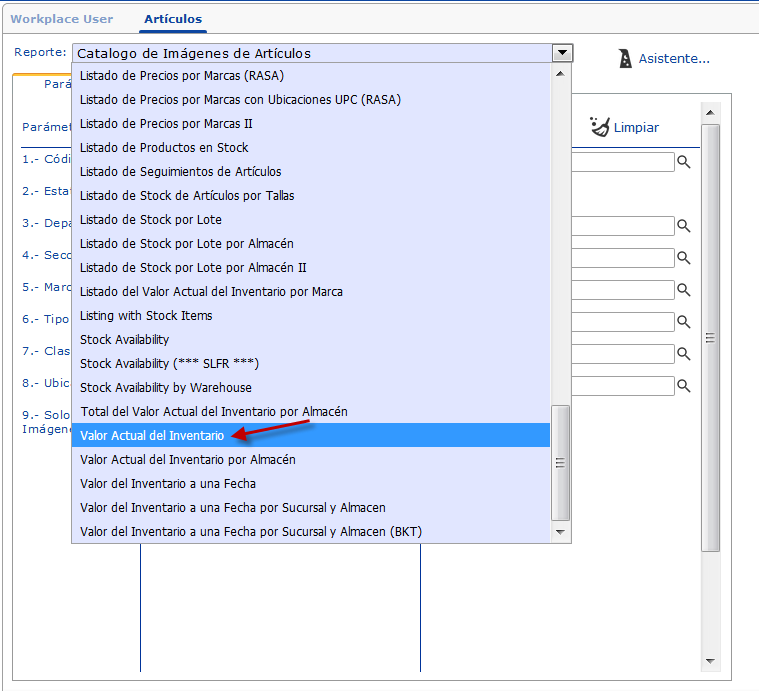
Task: Open the Asistente... link
Action: click(x=674, y=59)
